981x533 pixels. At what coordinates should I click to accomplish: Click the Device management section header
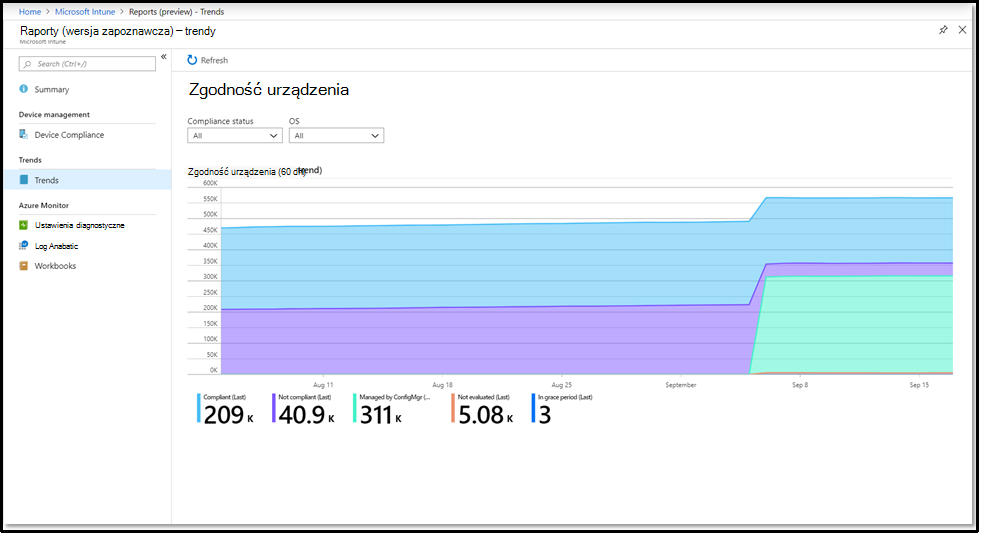pyautogui.click(x=54, y=114)
